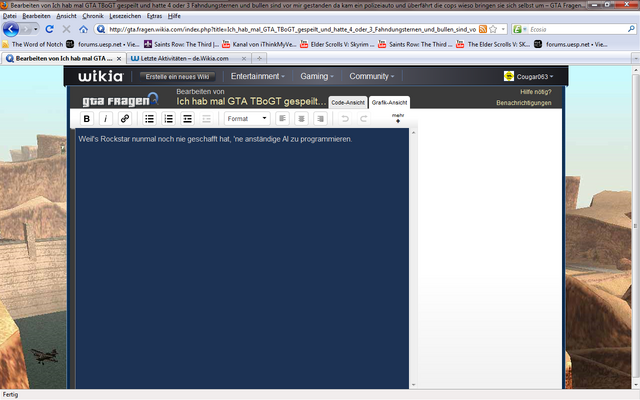The height and width of the screenshot is (400, 640).
Task: Go back with browser back arrow
Action: (x=11, y=29)
